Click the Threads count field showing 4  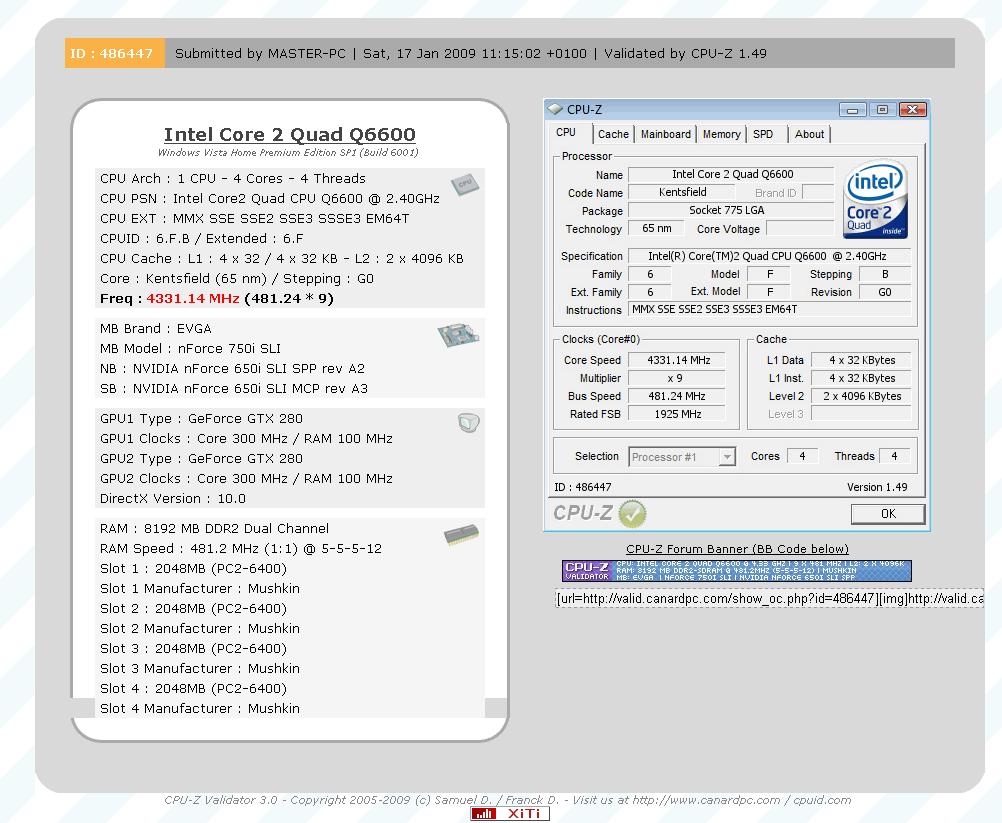(894, 456)
